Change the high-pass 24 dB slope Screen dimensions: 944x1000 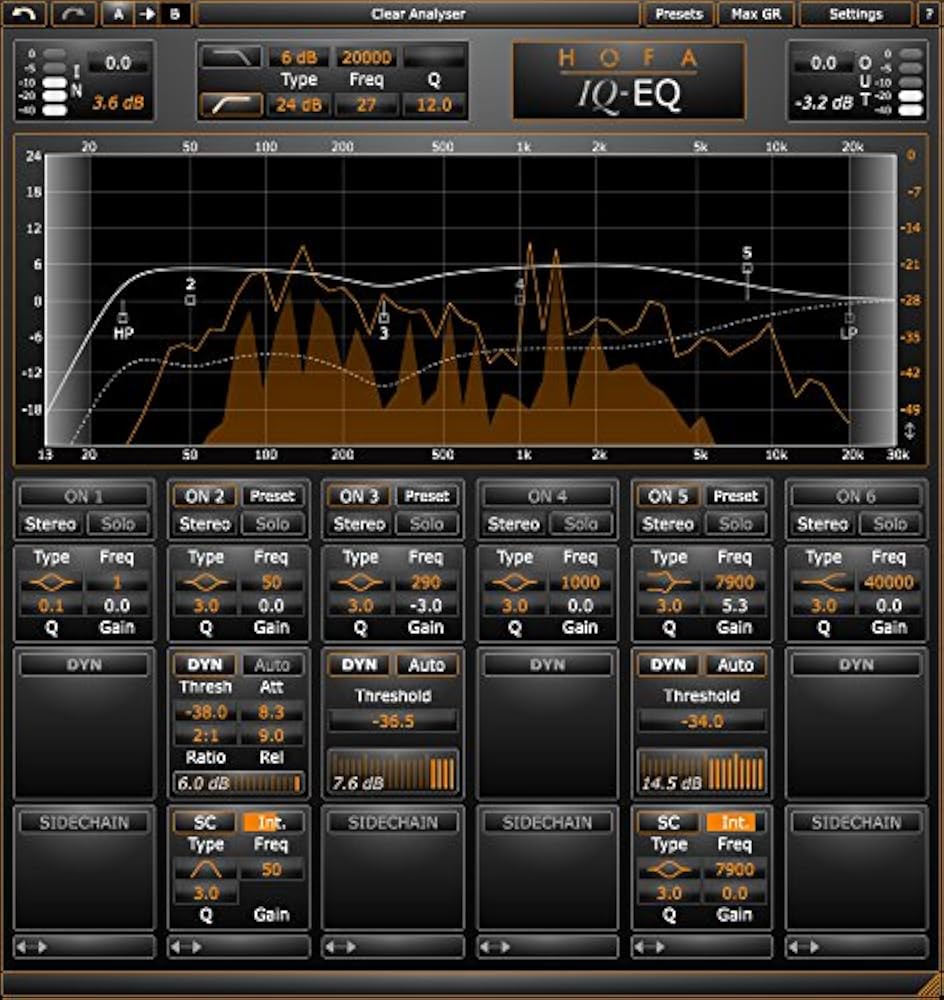299,105
